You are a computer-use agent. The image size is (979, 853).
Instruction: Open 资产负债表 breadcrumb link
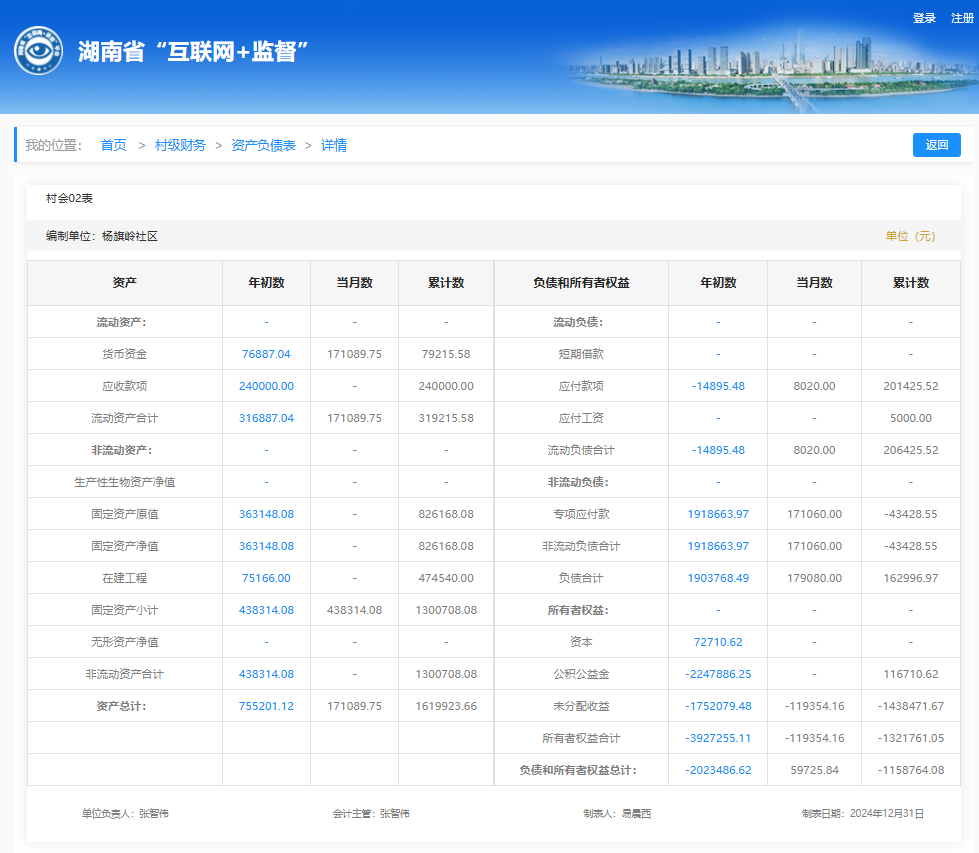pyautogui.click(x=263, y=145)
